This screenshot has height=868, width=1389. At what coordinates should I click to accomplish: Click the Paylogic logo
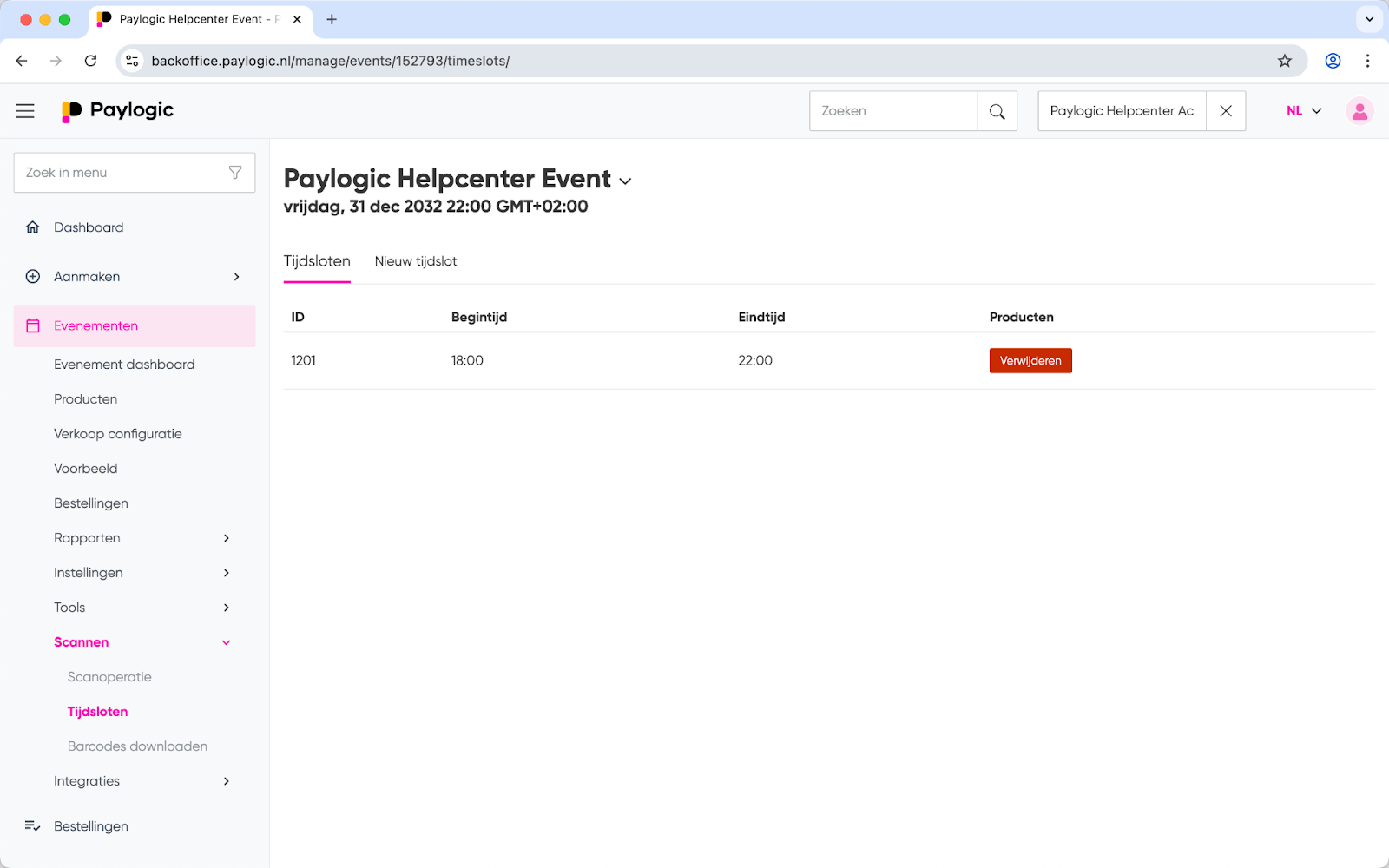tap(117, 110)
